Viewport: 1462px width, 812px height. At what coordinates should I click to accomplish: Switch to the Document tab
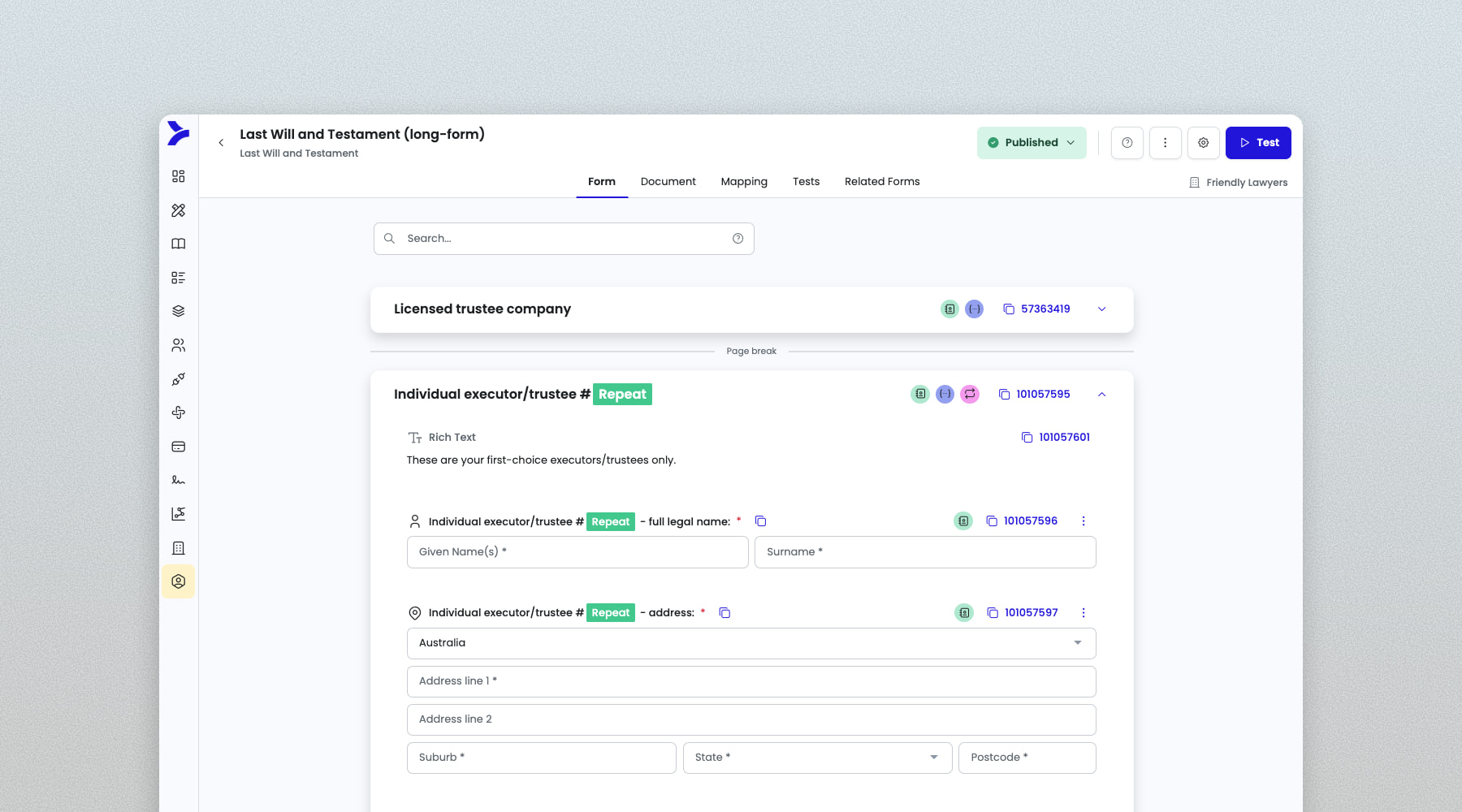(668, 182)
